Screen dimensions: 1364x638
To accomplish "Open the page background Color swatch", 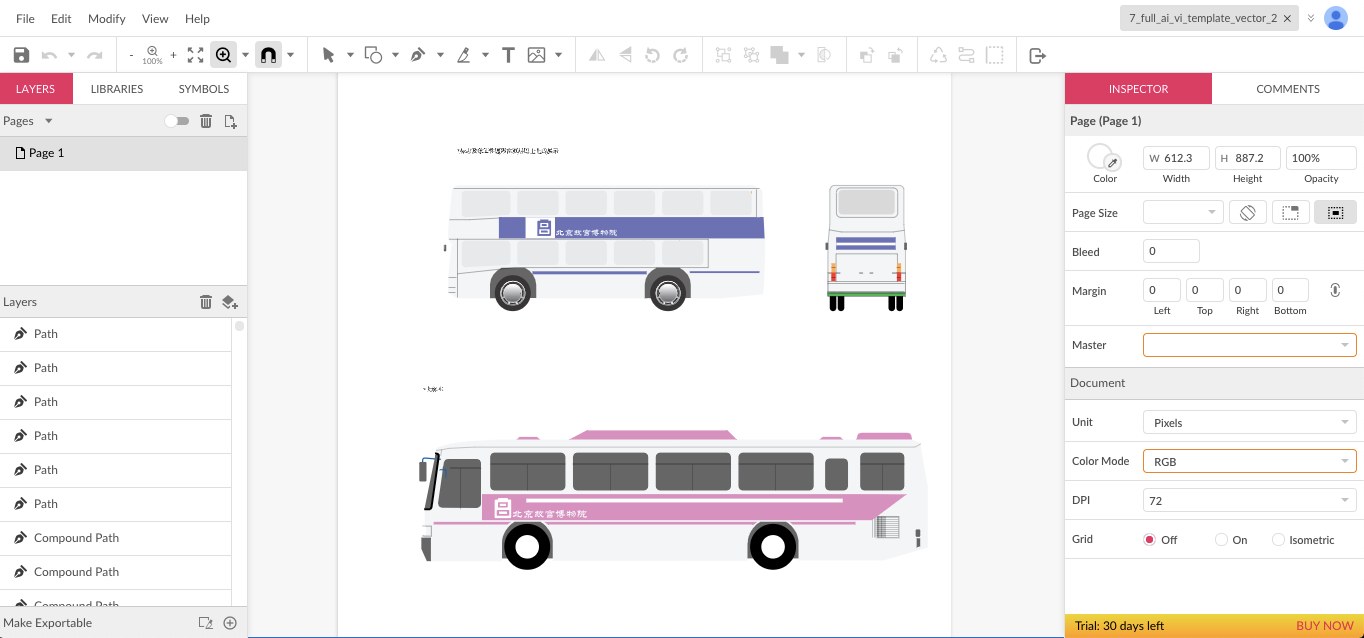I will point(1100,157).
